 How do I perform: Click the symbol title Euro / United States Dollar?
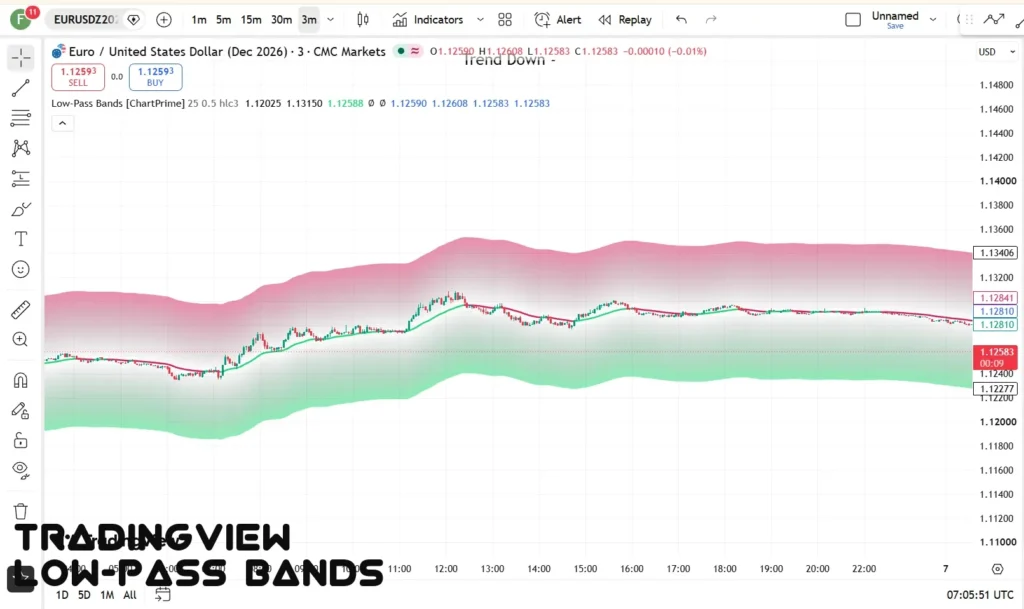[x=227, y=52]
